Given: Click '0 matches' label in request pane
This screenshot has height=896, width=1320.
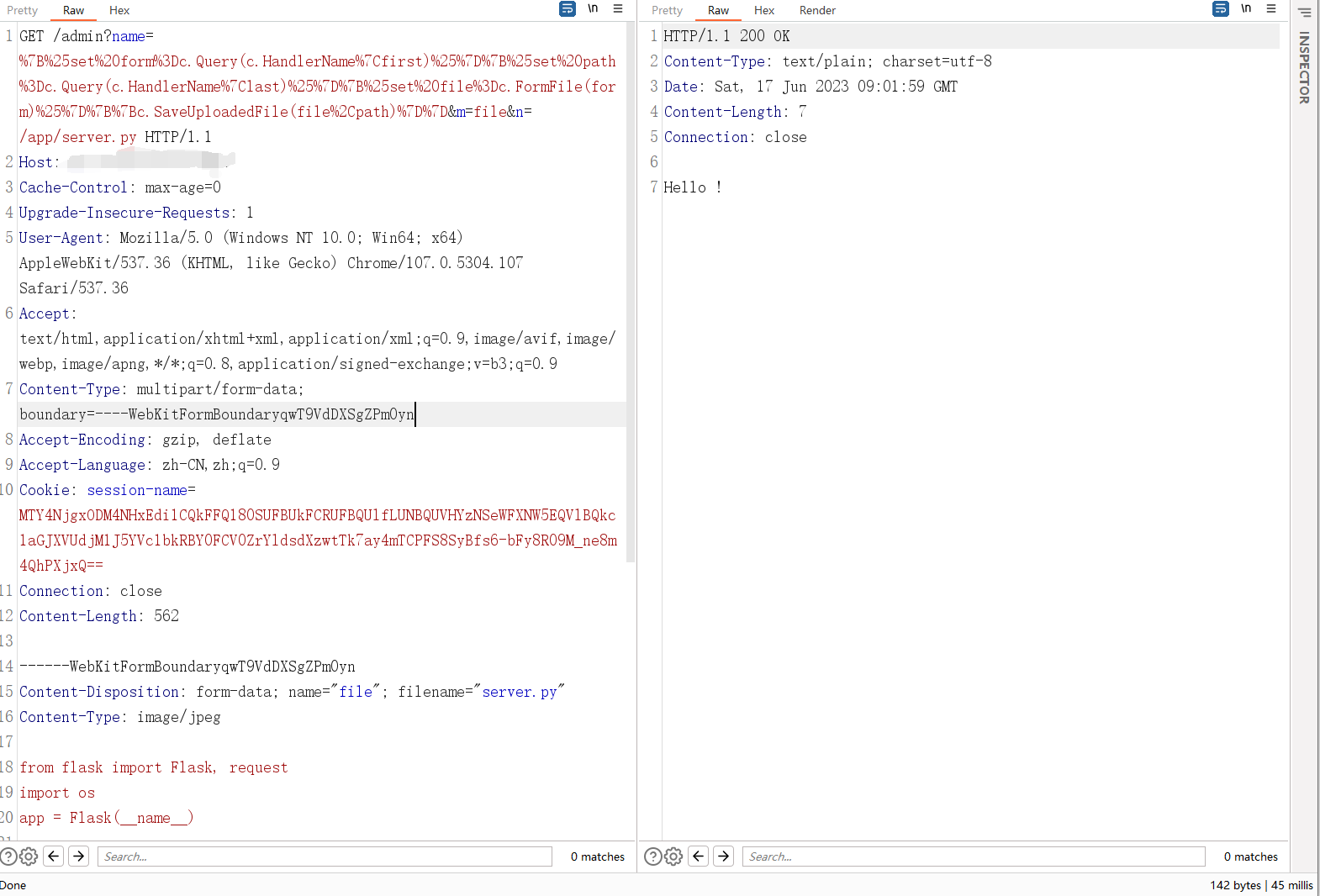Looking at the screenshot, I should tap(598, 856).
